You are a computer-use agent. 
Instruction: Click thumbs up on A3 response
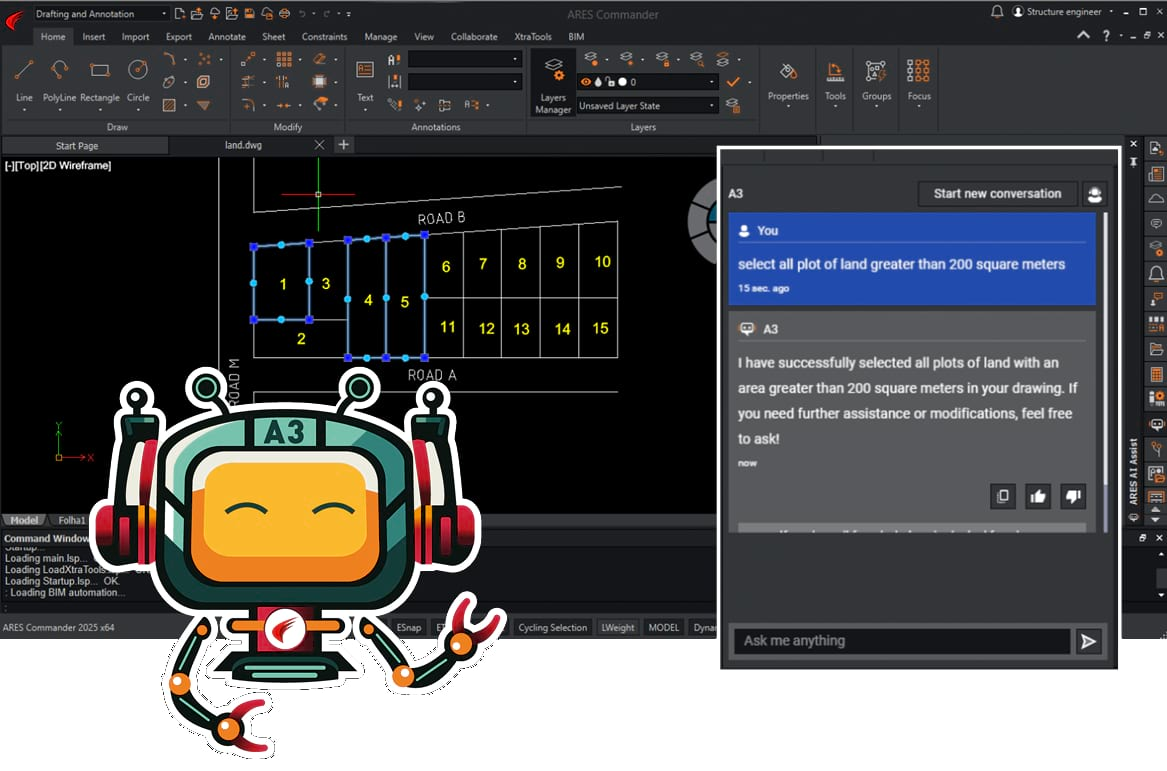1038,496
